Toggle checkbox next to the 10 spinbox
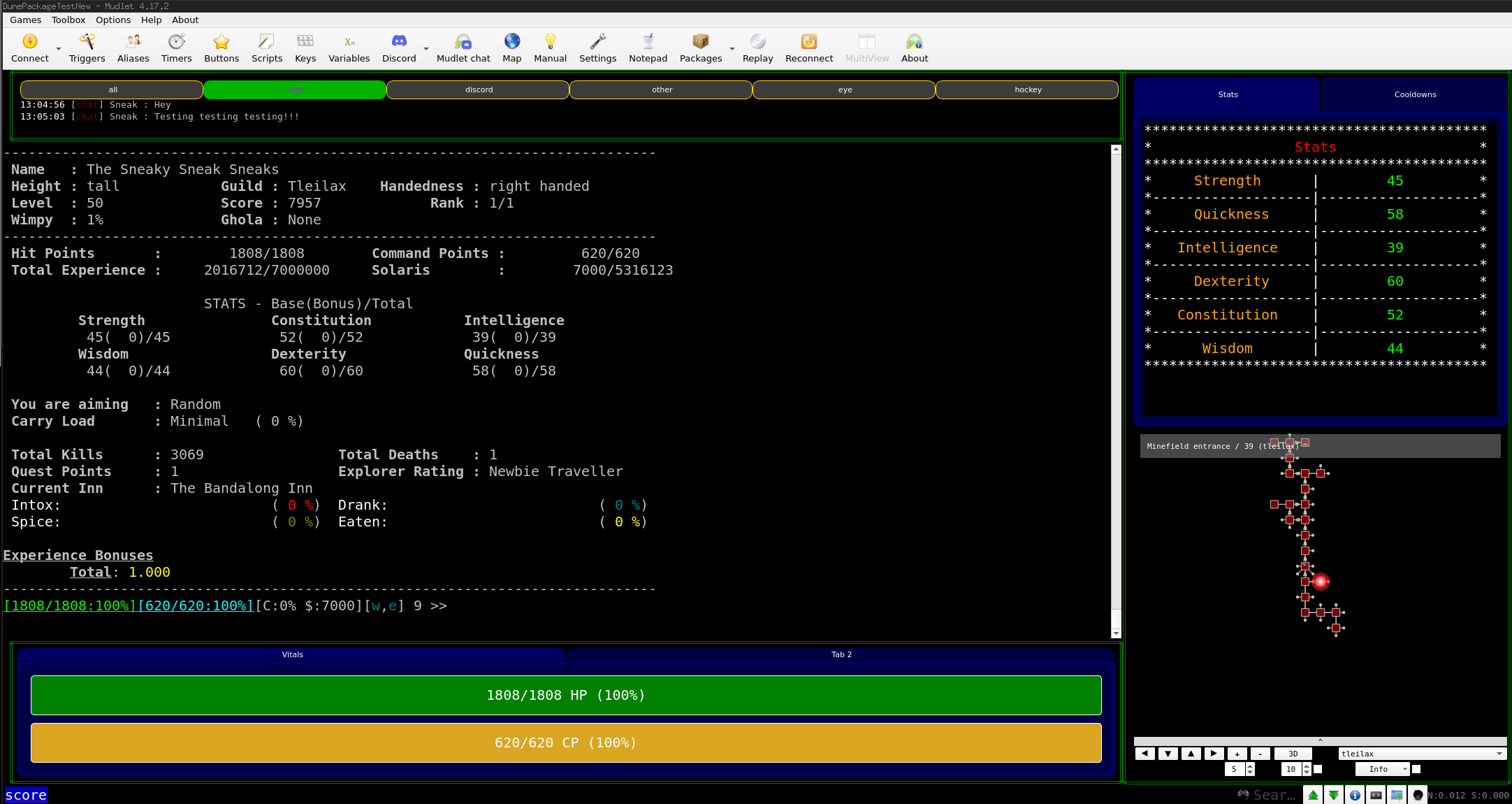 pyautogui.click(x=1318, y=769)
